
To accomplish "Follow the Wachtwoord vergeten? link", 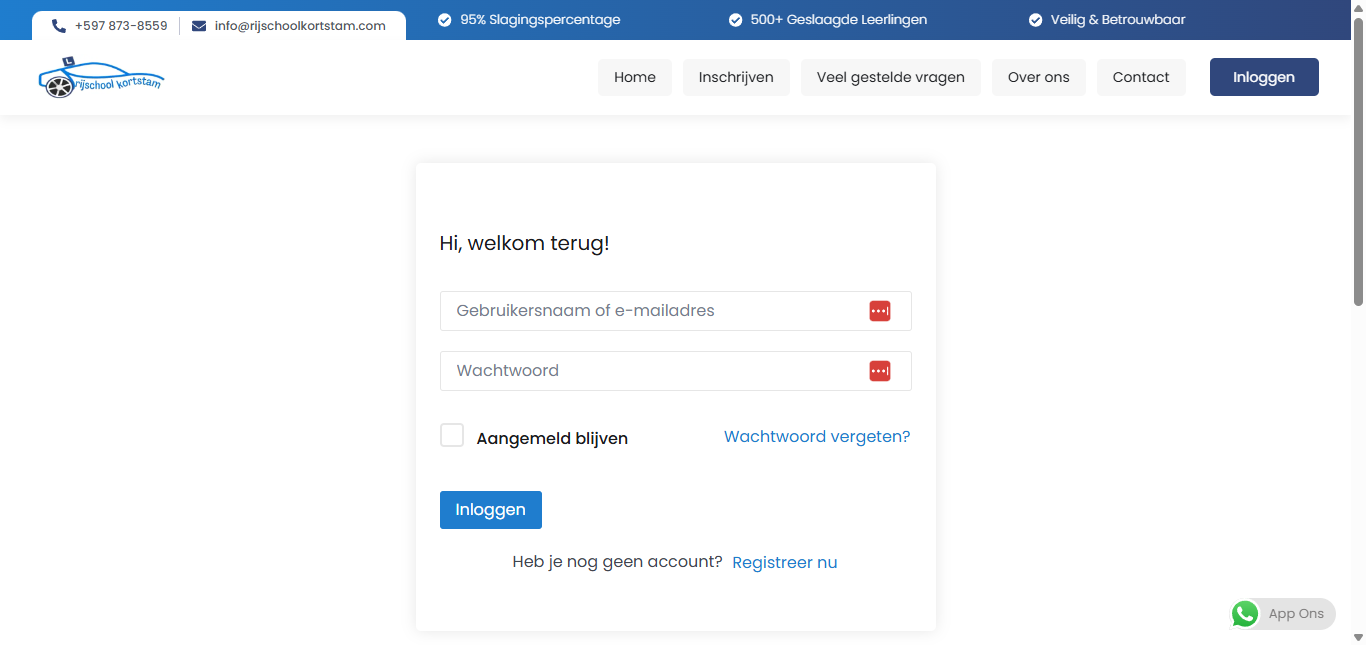I will click(x=817, y=437).
